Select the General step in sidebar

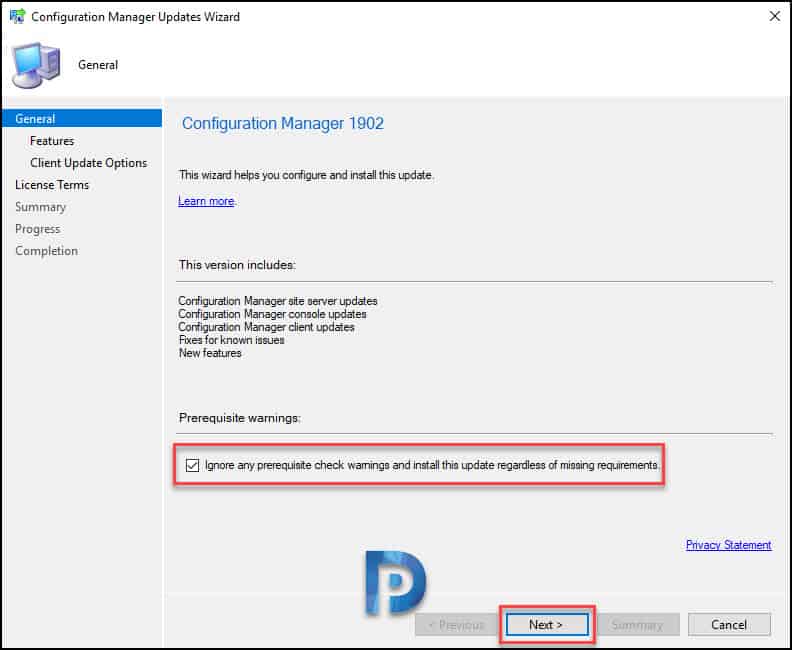(x=82, y=119)
